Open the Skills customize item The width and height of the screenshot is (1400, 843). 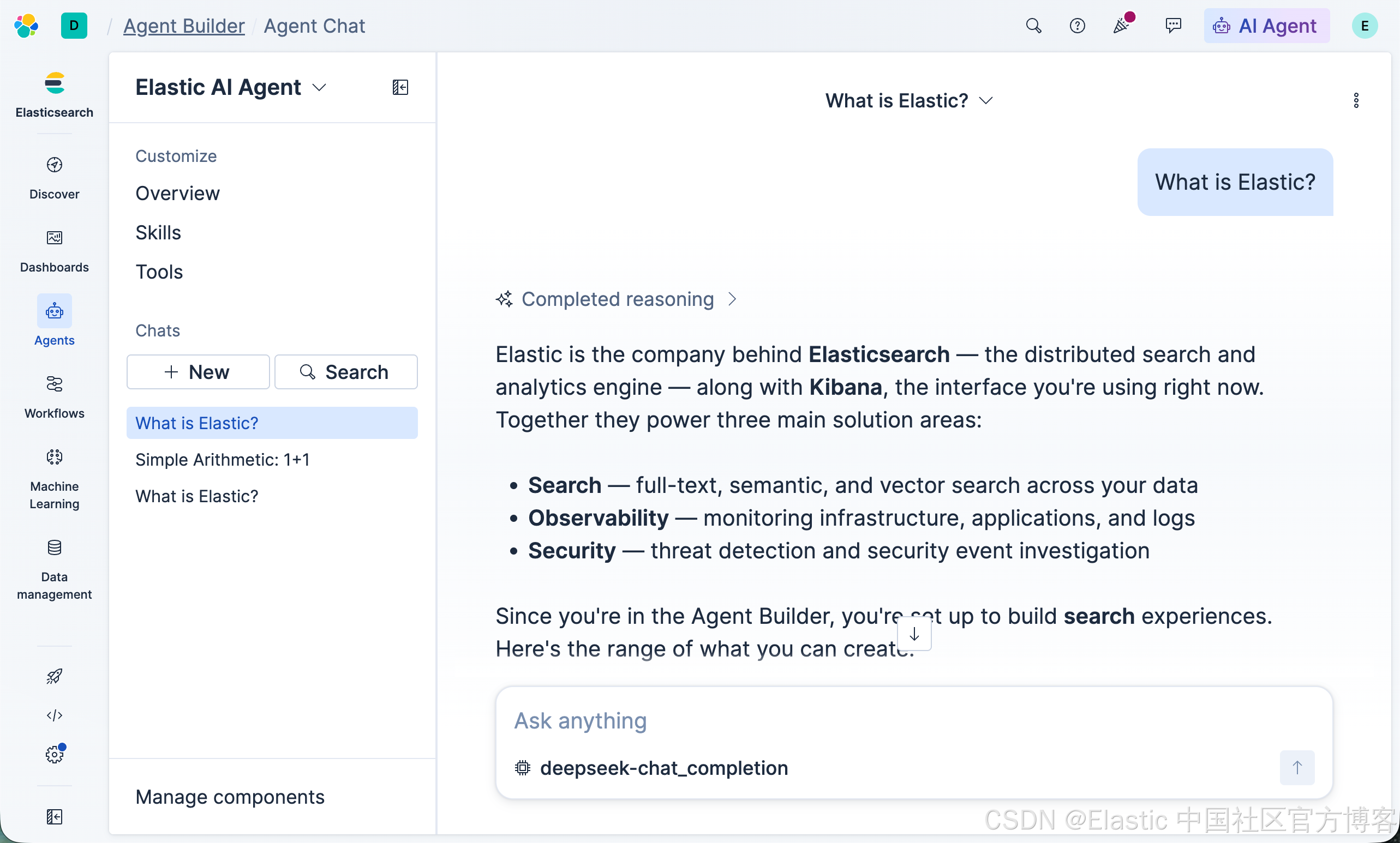[x=158, y=233]
